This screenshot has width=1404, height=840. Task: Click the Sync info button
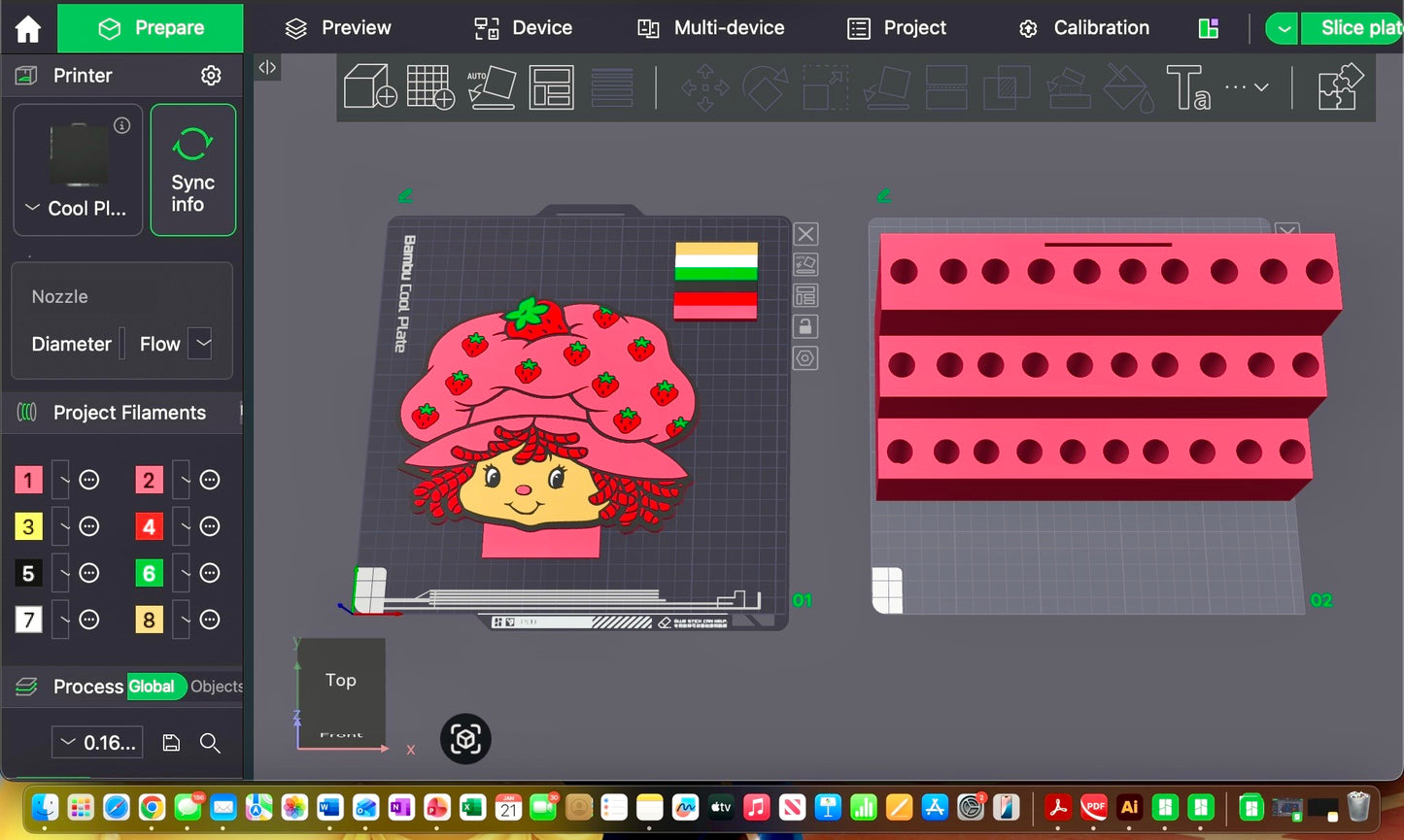[193, 170]
